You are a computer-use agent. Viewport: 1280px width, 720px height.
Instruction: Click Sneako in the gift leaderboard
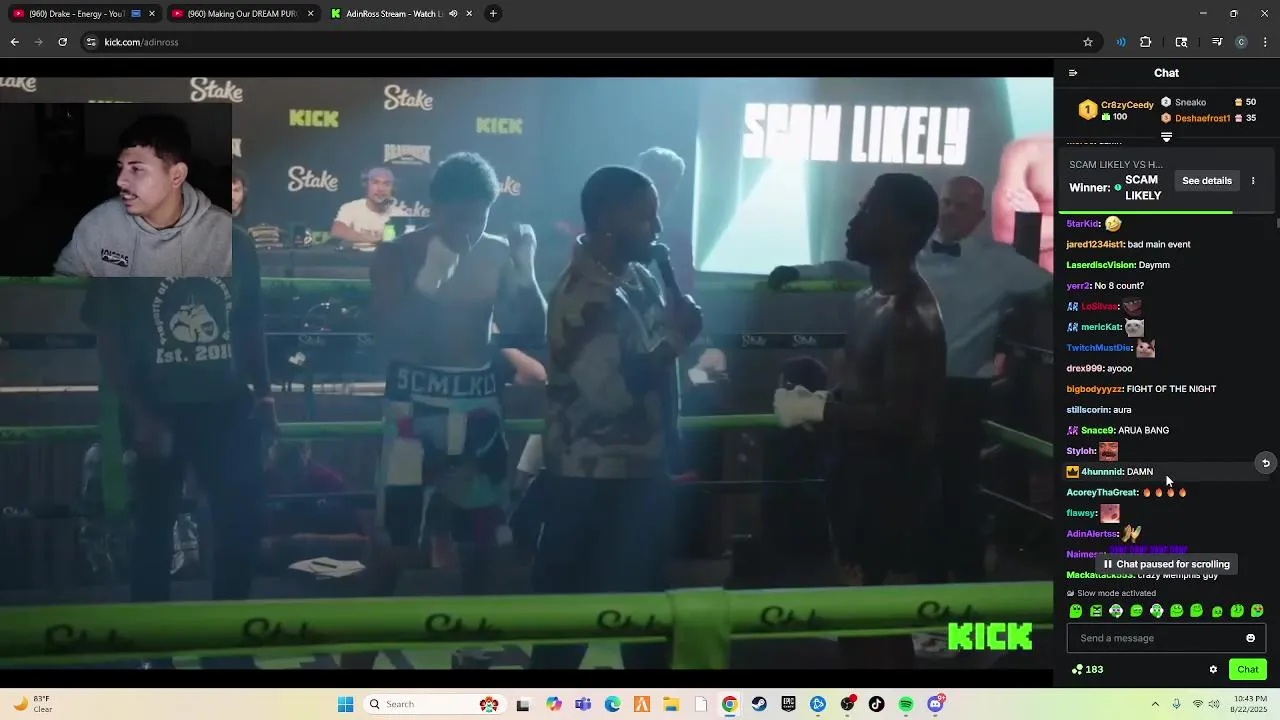pos(1190,102)
